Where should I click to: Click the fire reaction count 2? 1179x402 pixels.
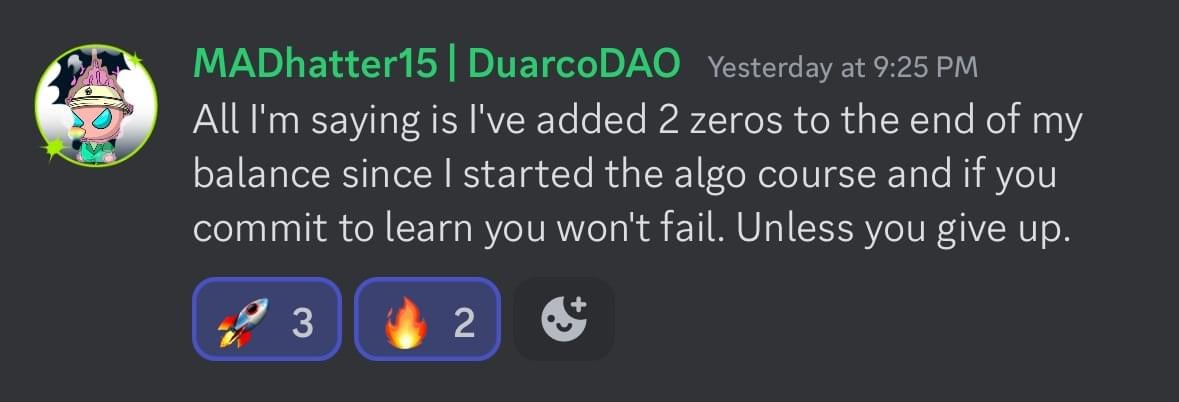pos(464,323)
